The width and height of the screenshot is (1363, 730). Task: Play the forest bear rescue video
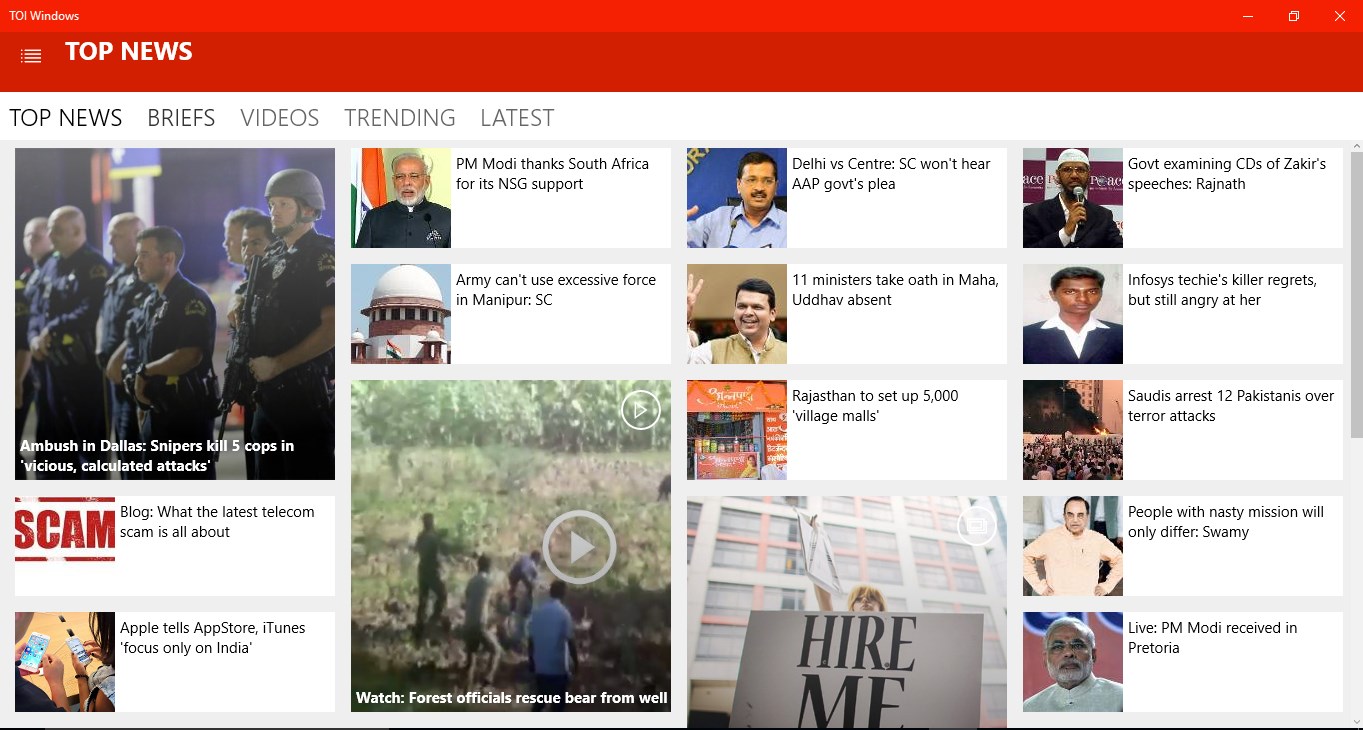coord(579,546)
